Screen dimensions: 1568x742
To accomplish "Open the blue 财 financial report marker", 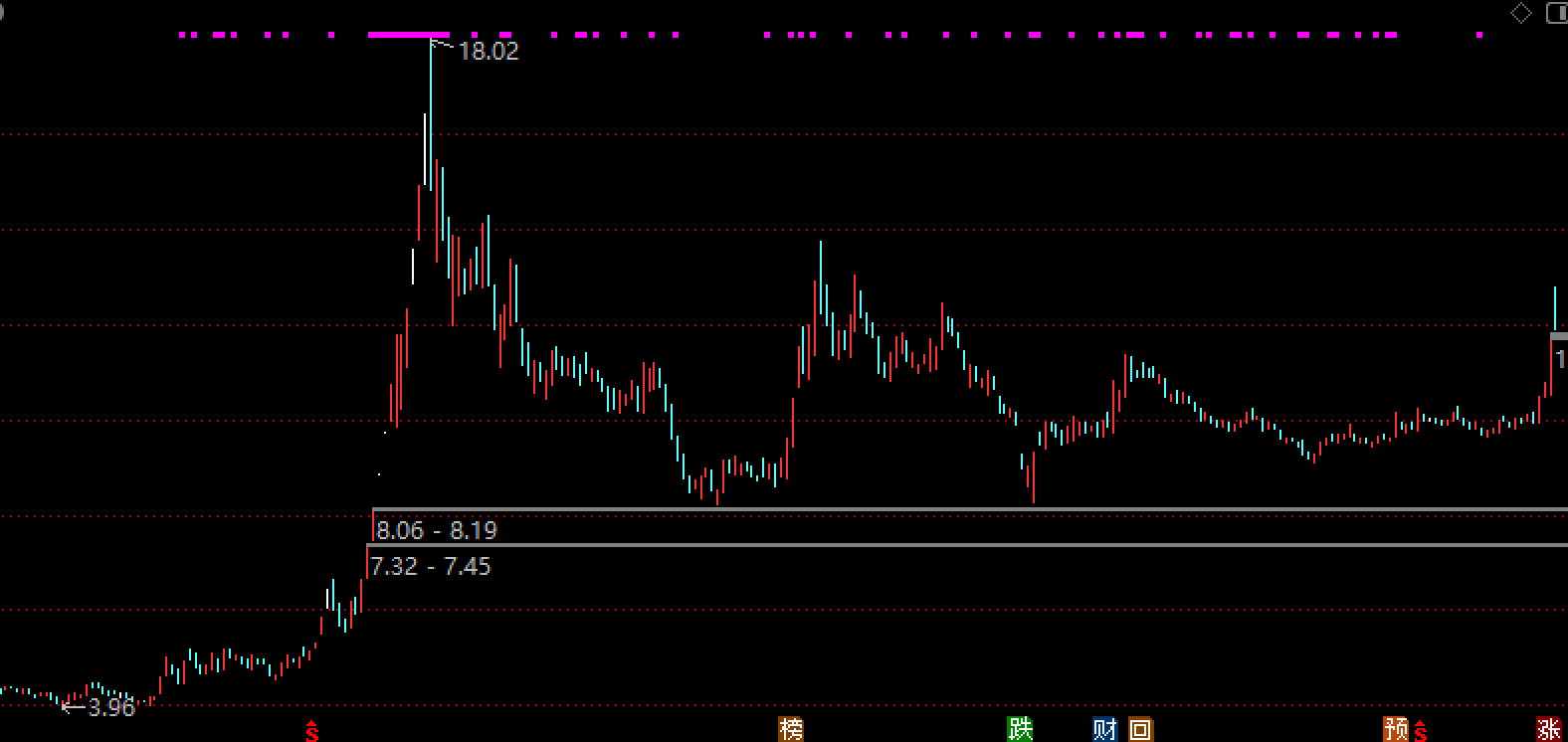I will [x=1104, y=729].
